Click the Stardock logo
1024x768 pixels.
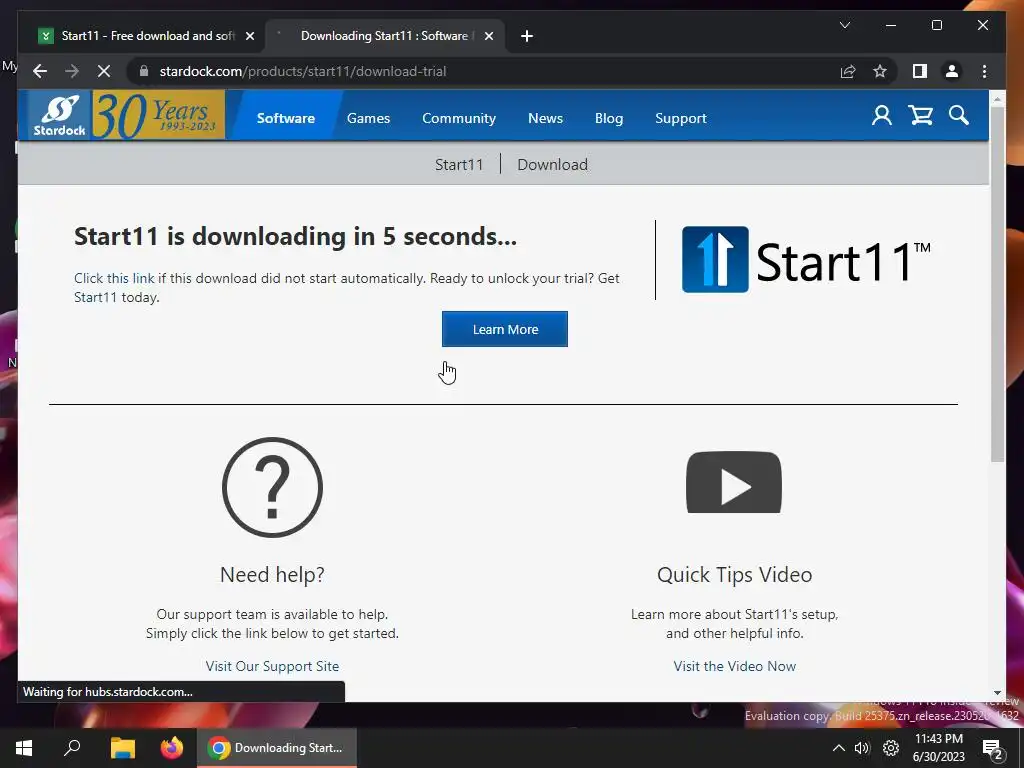click(x=59, y=115)
